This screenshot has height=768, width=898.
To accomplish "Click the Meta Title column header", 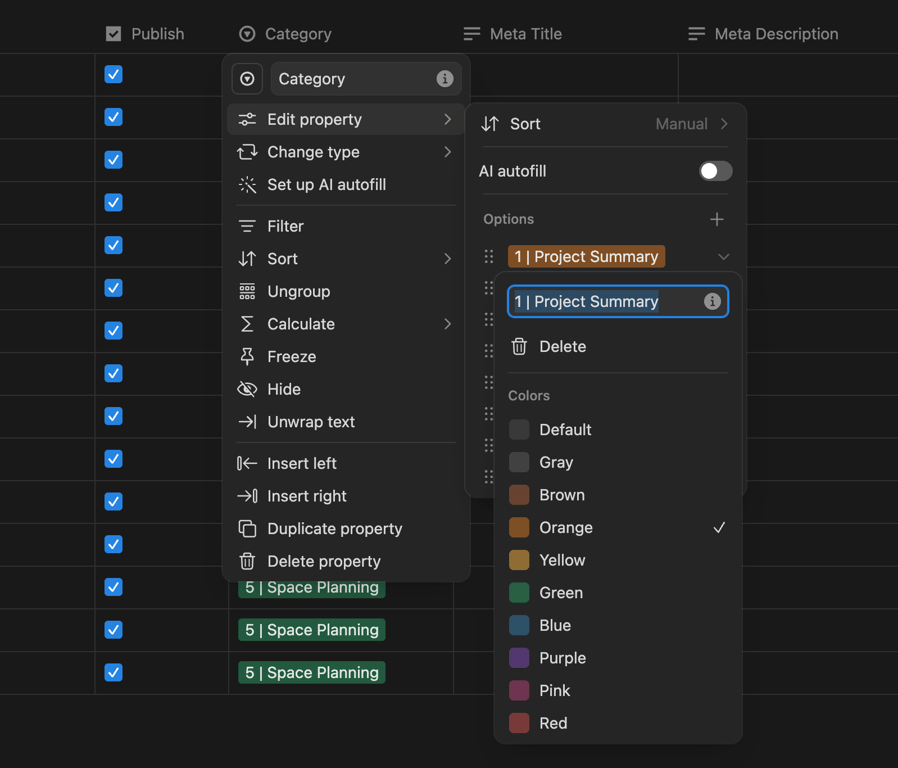I will [x=525, y=34].
